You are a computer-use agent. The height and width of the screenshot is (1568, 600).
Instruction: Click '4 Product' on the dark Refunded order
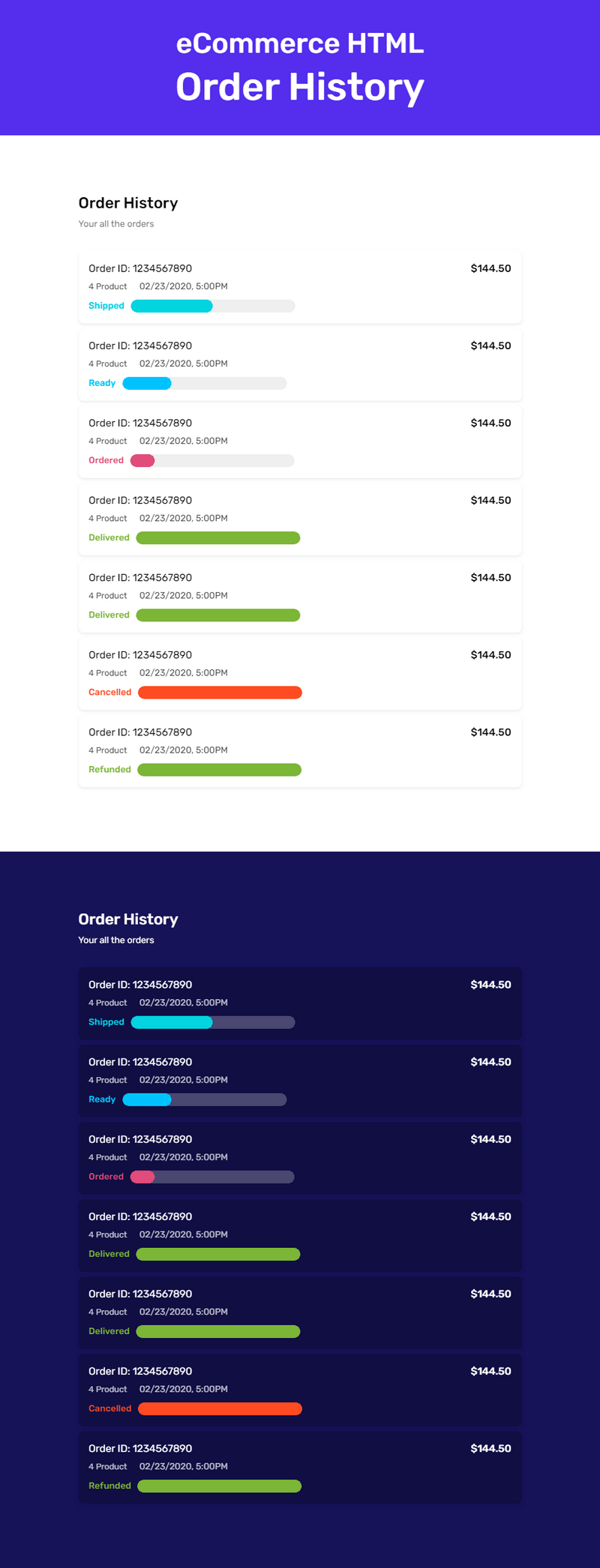coord(108,1467)
